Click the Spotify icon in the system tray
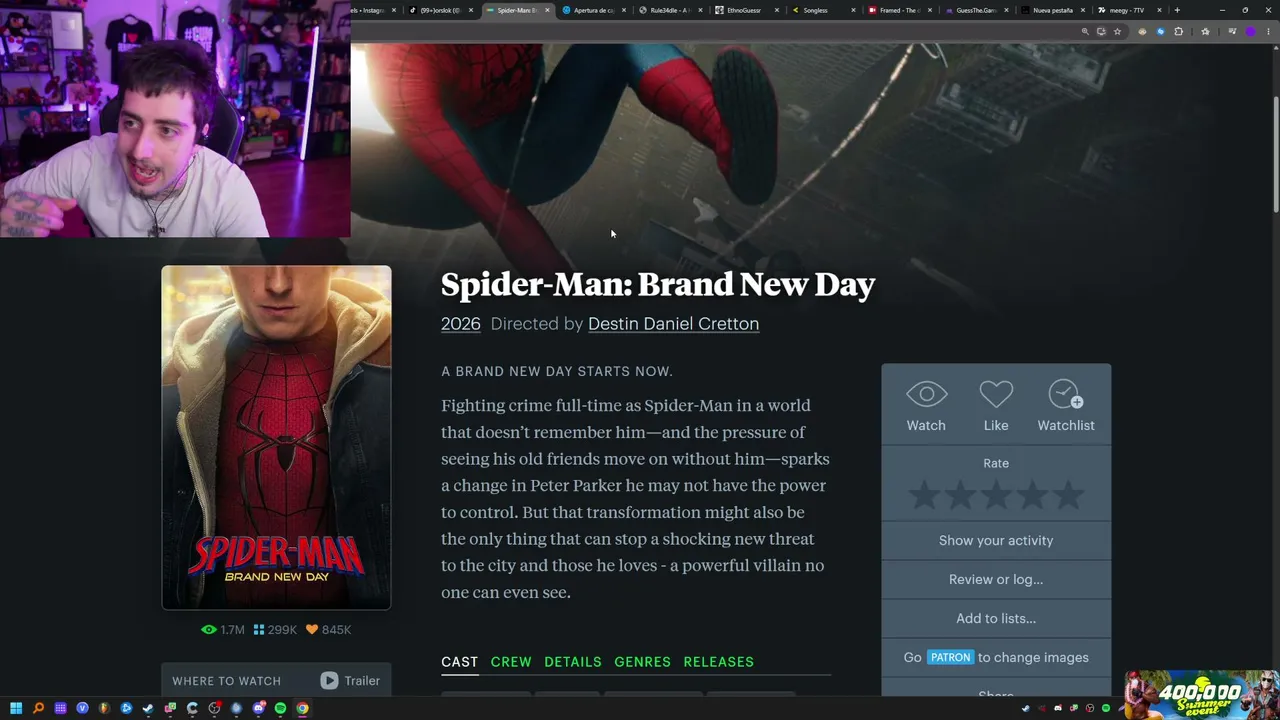 point(1105,709)
